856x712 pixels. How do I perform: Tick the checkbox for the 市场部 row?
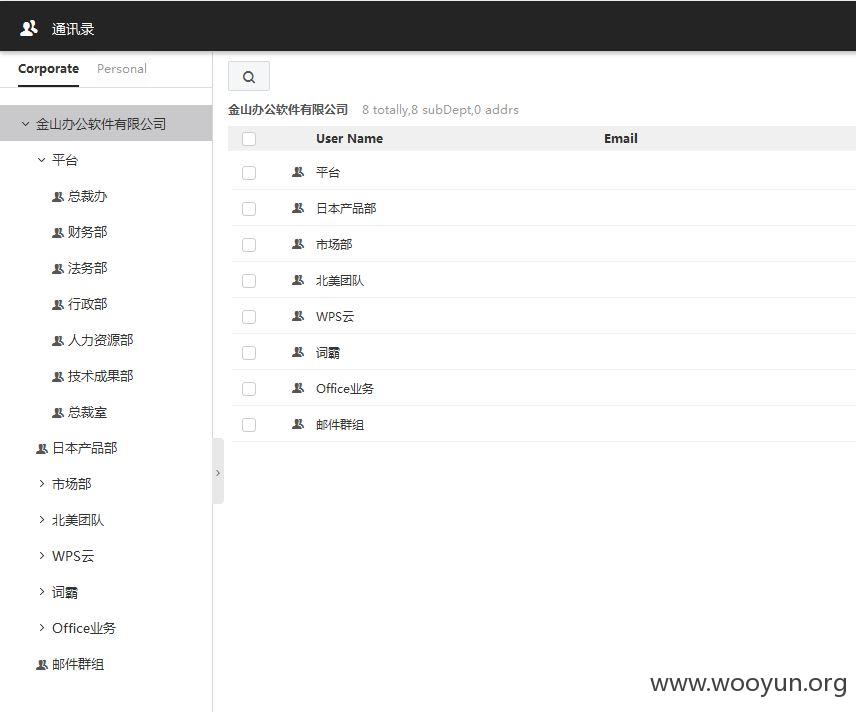coord(249,245)
